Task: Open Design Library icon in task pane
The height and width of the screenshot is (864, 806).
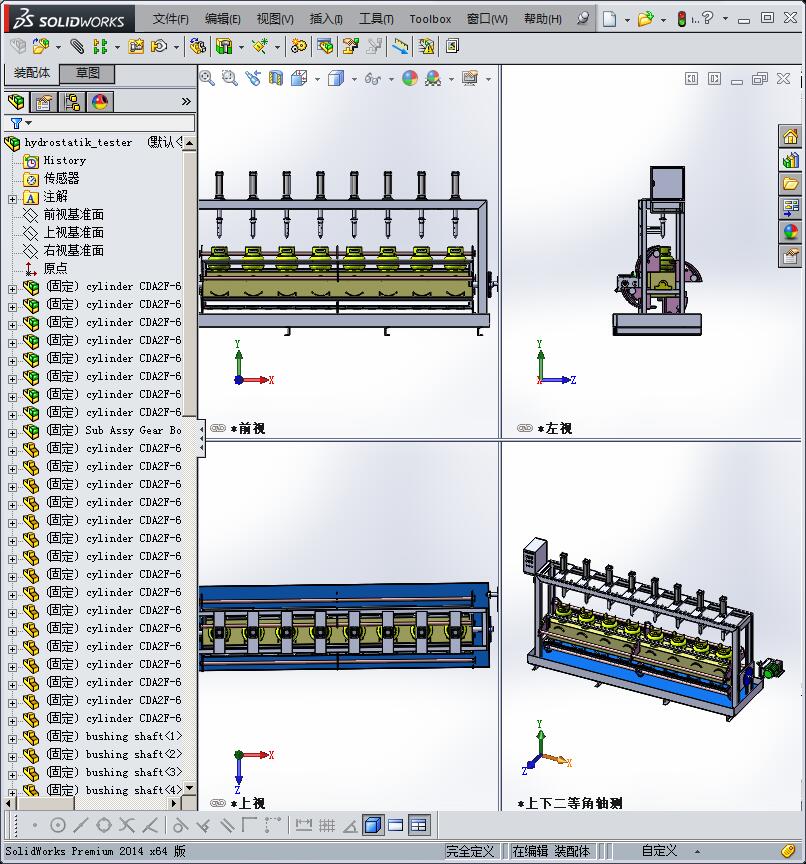Action: (790, 160)
